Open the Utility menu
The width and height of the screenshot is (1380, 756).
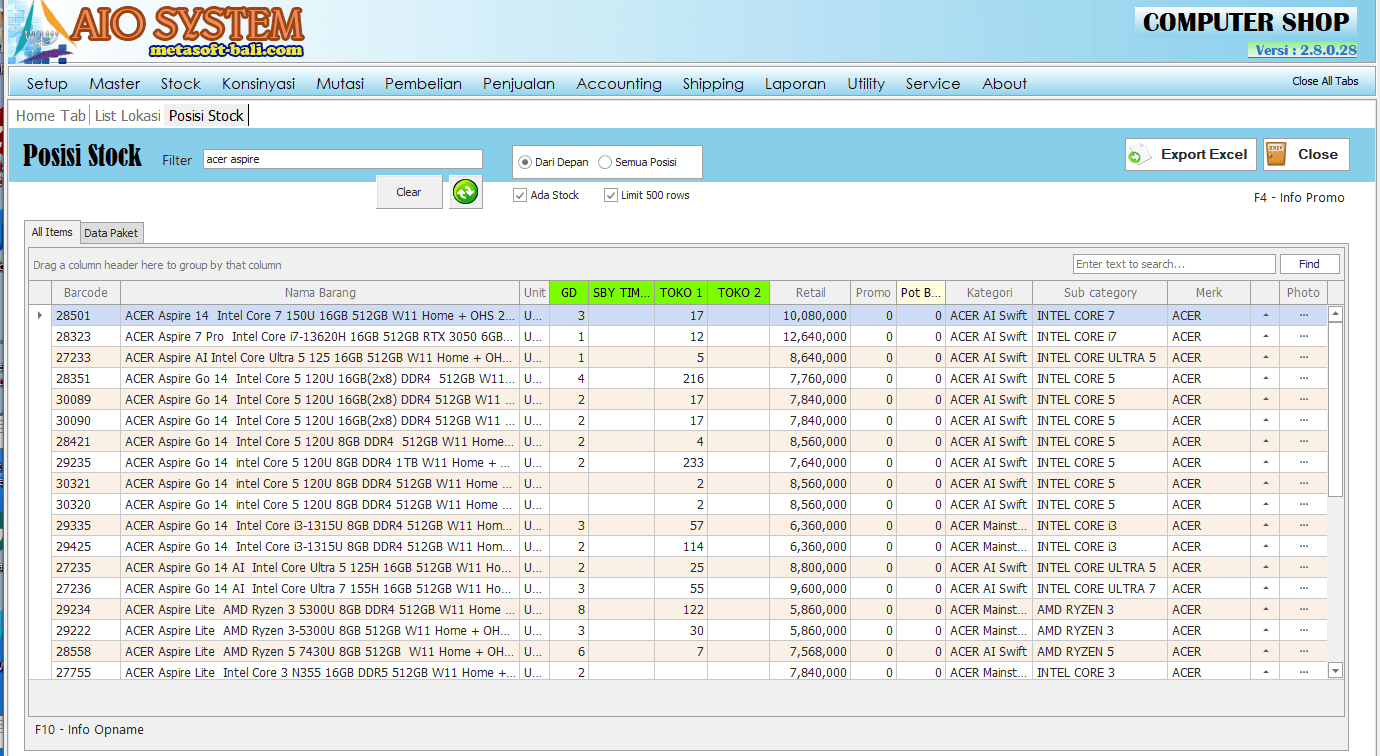[866, 84]
